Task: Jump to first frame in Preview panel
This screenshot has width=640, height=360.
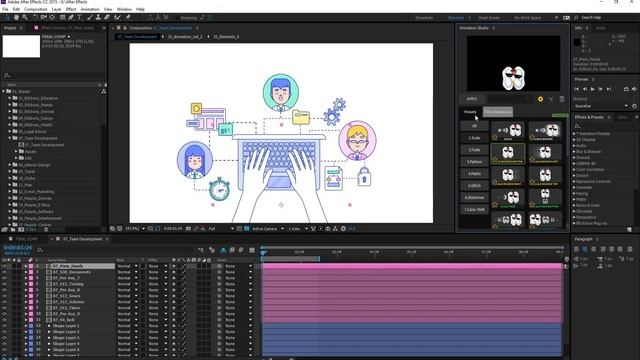Action: pyautogui.click(x=577, y=89)
